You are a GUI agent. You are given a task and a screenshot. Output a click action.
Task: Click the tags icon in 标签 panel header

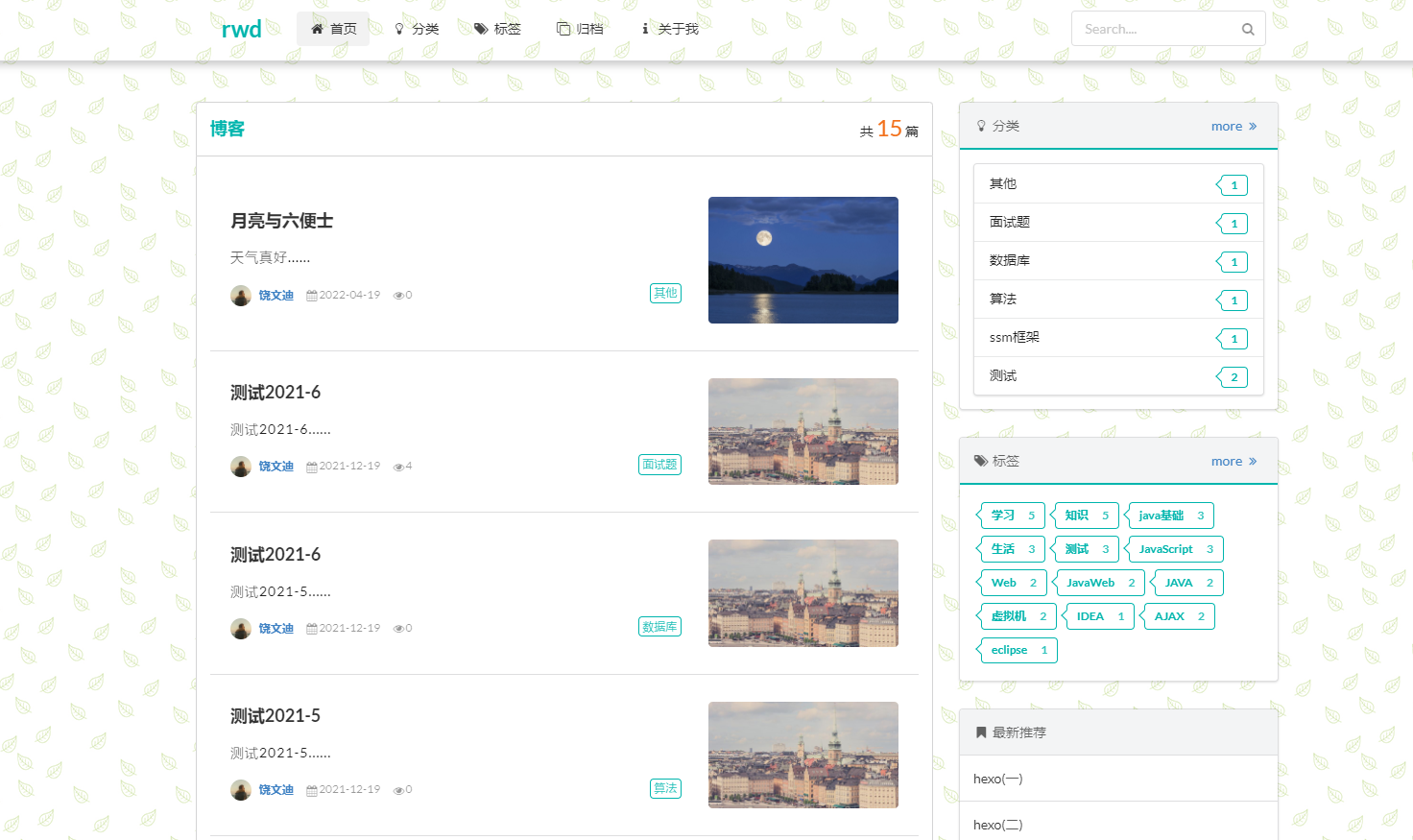pos(981,461)
